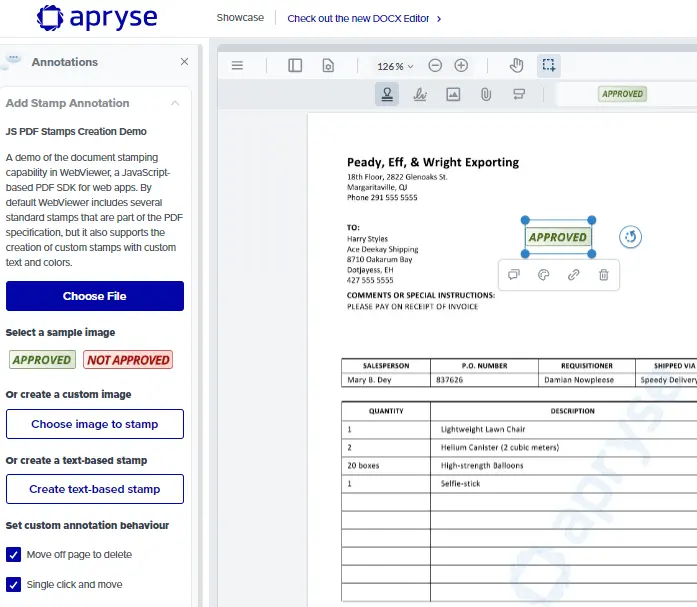Select the file attachment paperclip tool

[x=486, y=94]
